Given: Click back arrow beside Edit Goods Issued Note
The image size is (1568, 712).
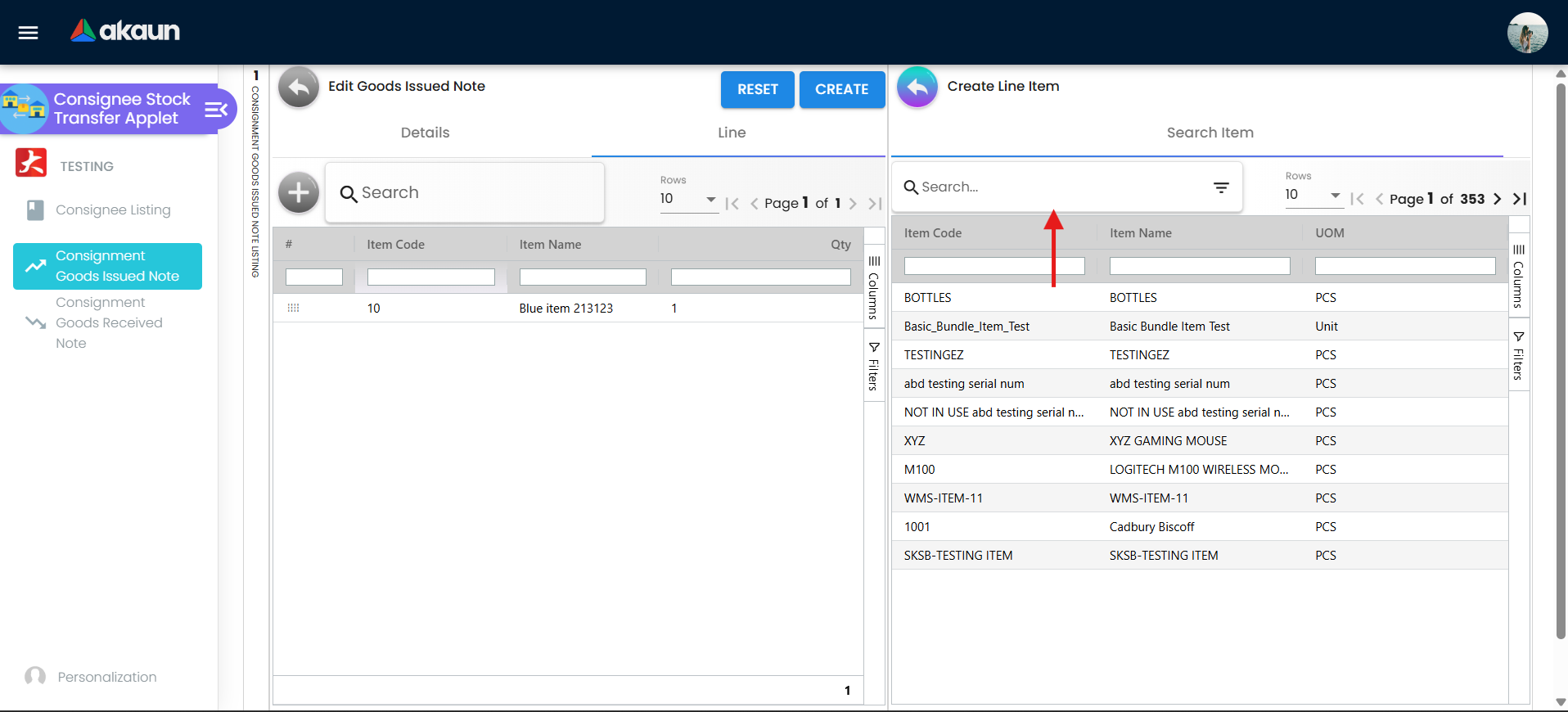Looking at the screenshot, I should click(x=299, y=87).
